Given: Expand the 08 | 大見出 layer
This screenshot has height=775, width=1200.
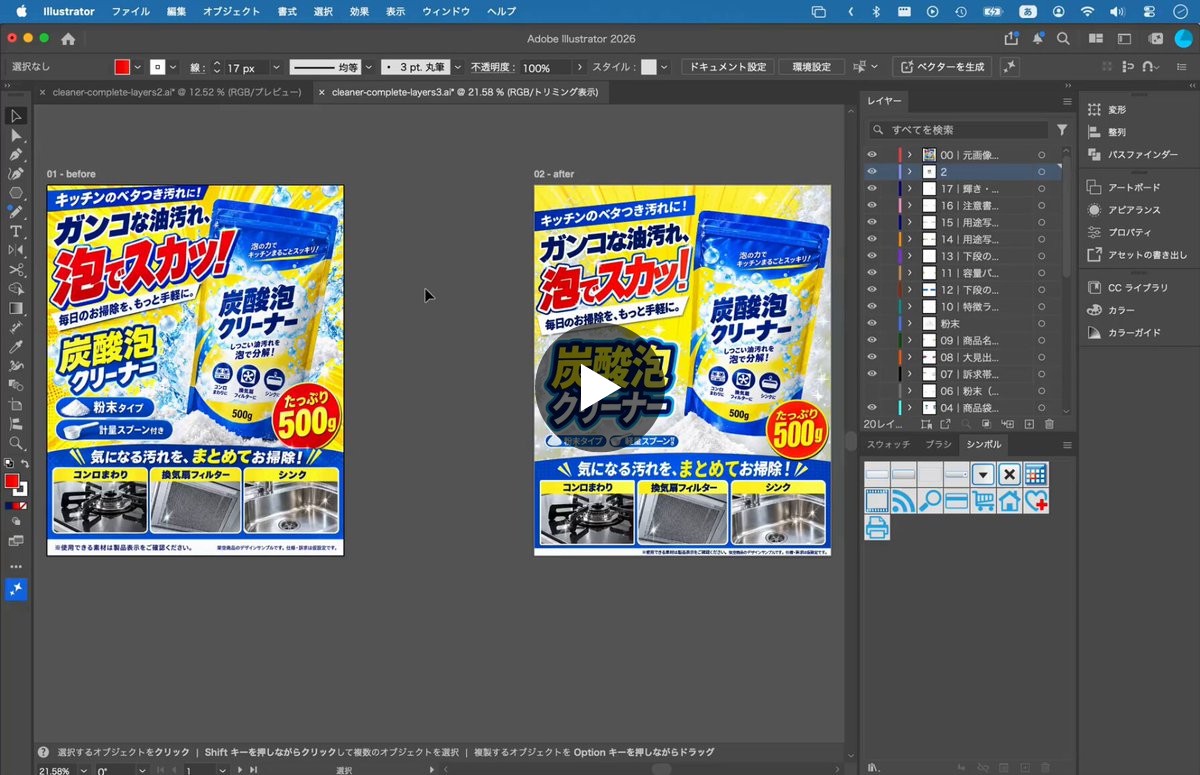Looking at the screenshot, I should point(909,357).
